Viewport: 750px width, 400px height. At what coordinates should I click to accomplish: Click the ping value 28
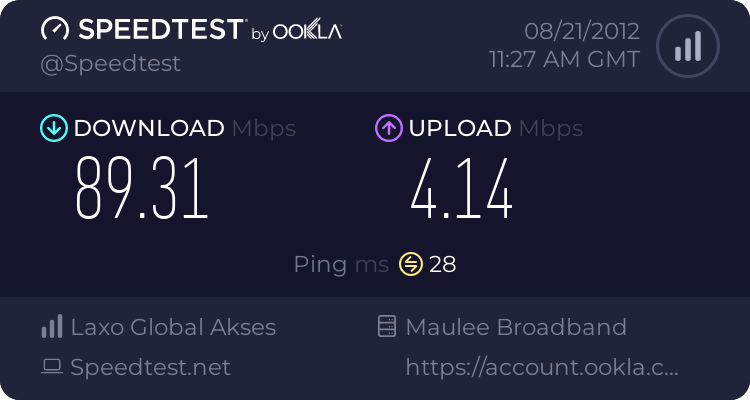pyautogui.click(x=442, y=264)
